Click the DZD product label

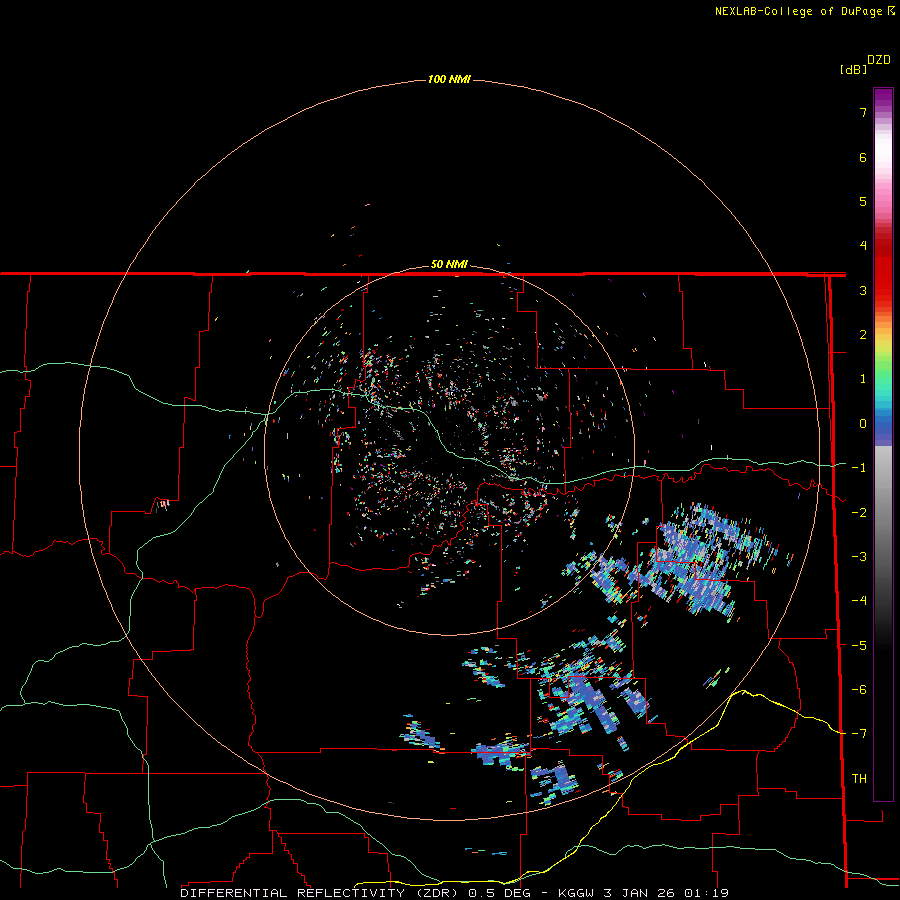(879, 60)
